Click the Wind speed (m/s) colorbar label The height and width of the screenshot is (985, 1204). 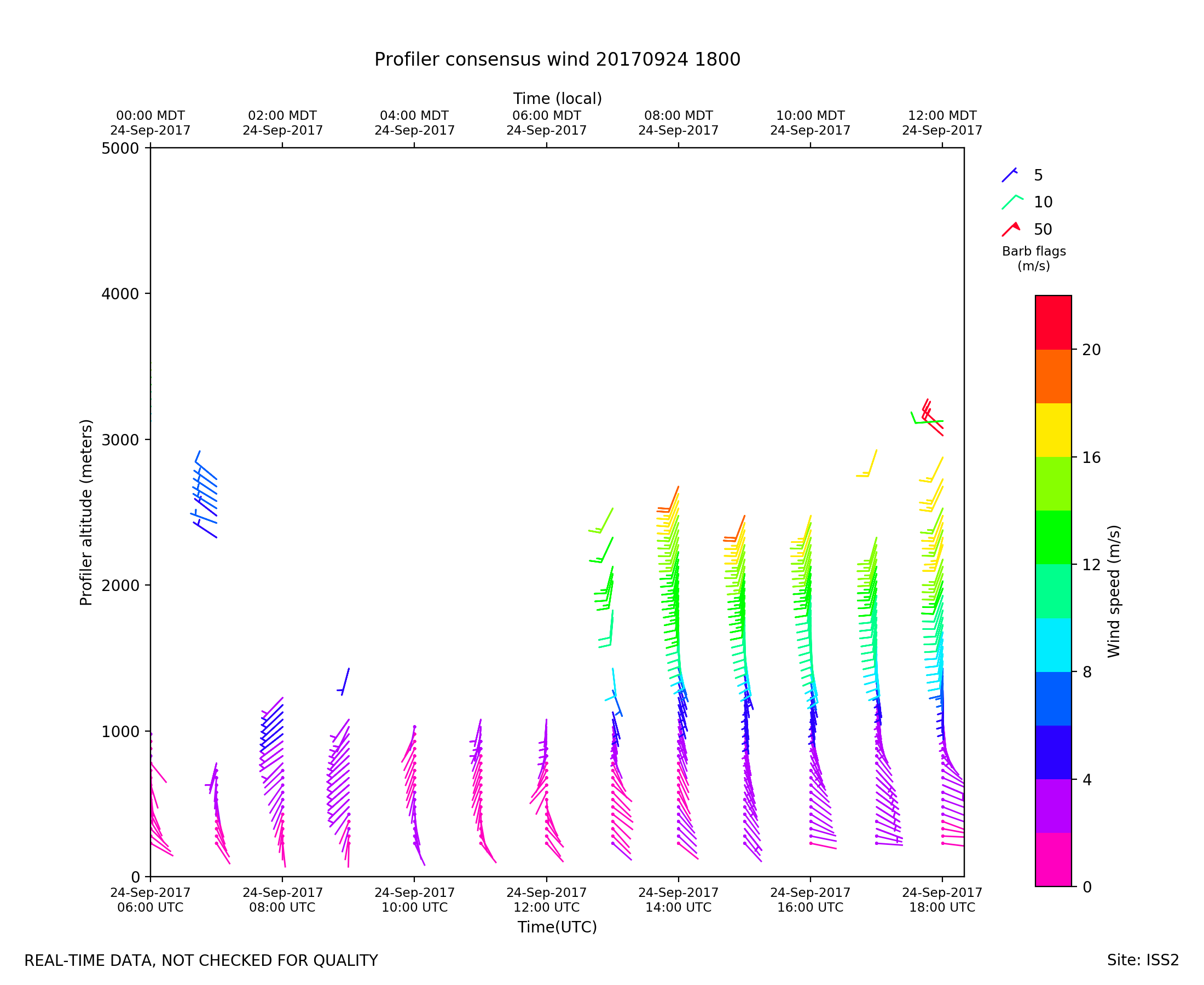(x=1114, y=591)
